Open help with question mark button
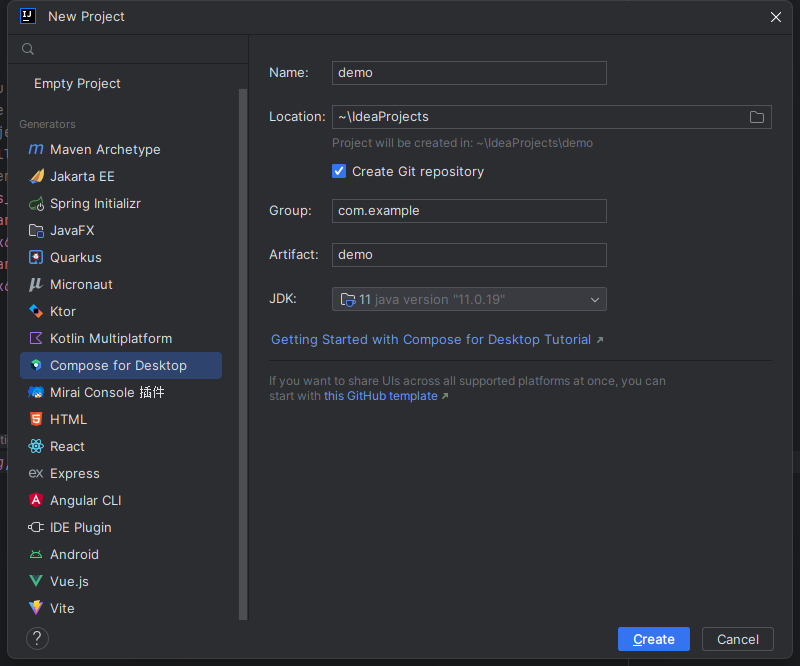Viewport: 800px width, 666px height. point(37,638)
